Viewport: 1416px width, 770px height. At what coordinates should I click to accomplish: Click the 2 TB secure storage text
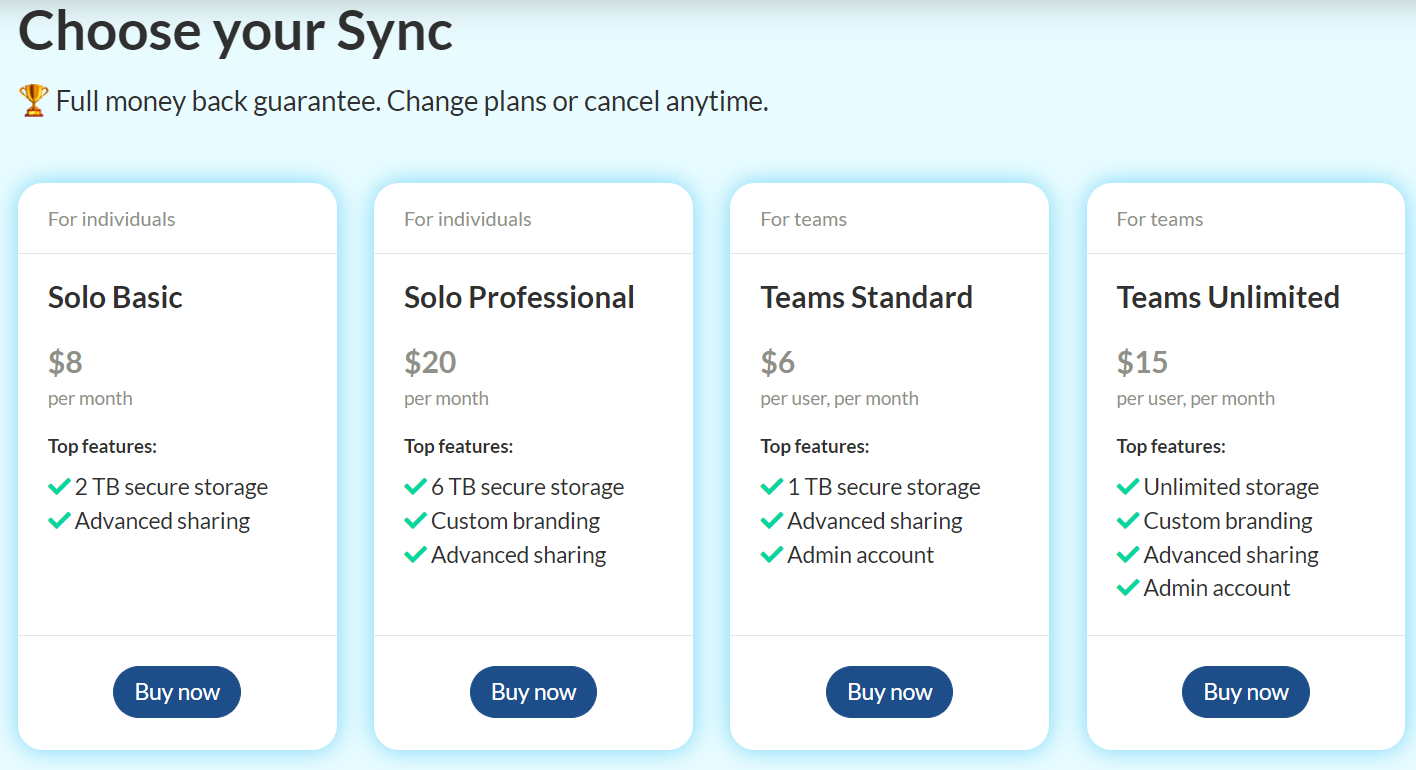tap(171, 487)
